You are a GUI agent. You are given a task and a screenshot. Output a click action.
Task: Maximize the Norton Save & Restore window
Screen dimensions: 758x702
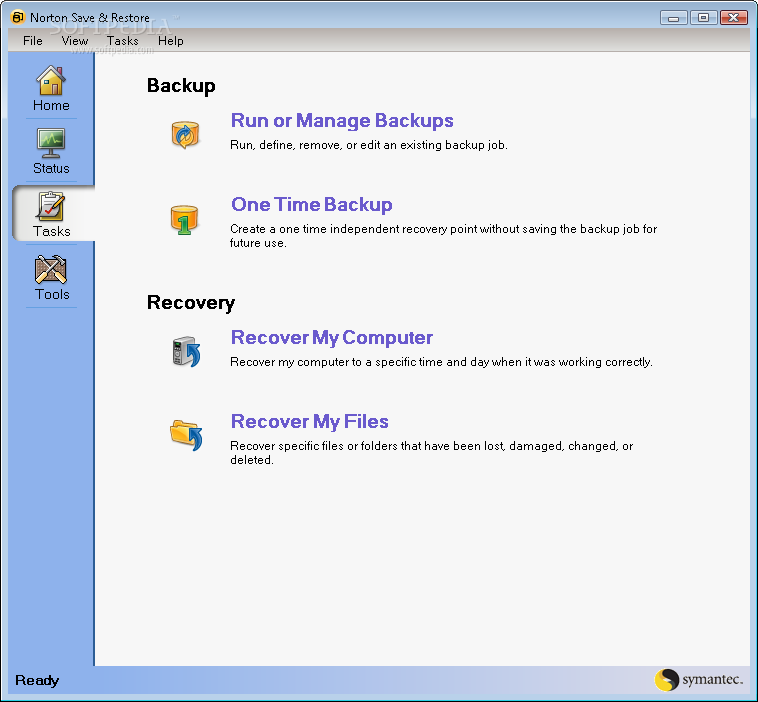[703, 18]
